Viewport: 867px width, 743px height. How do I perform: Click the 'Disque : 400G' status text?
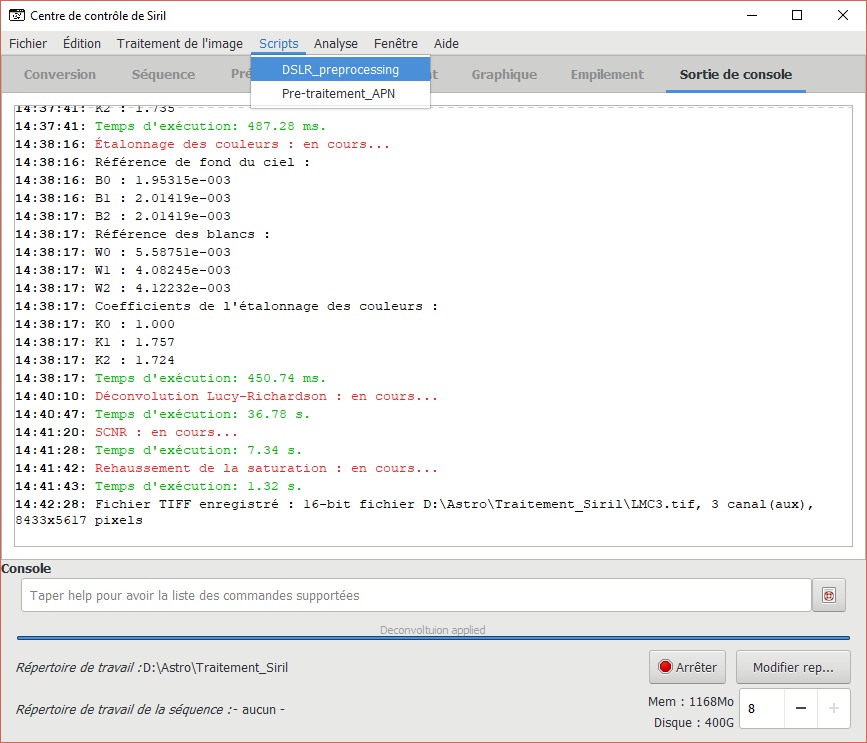pos(694,723)
